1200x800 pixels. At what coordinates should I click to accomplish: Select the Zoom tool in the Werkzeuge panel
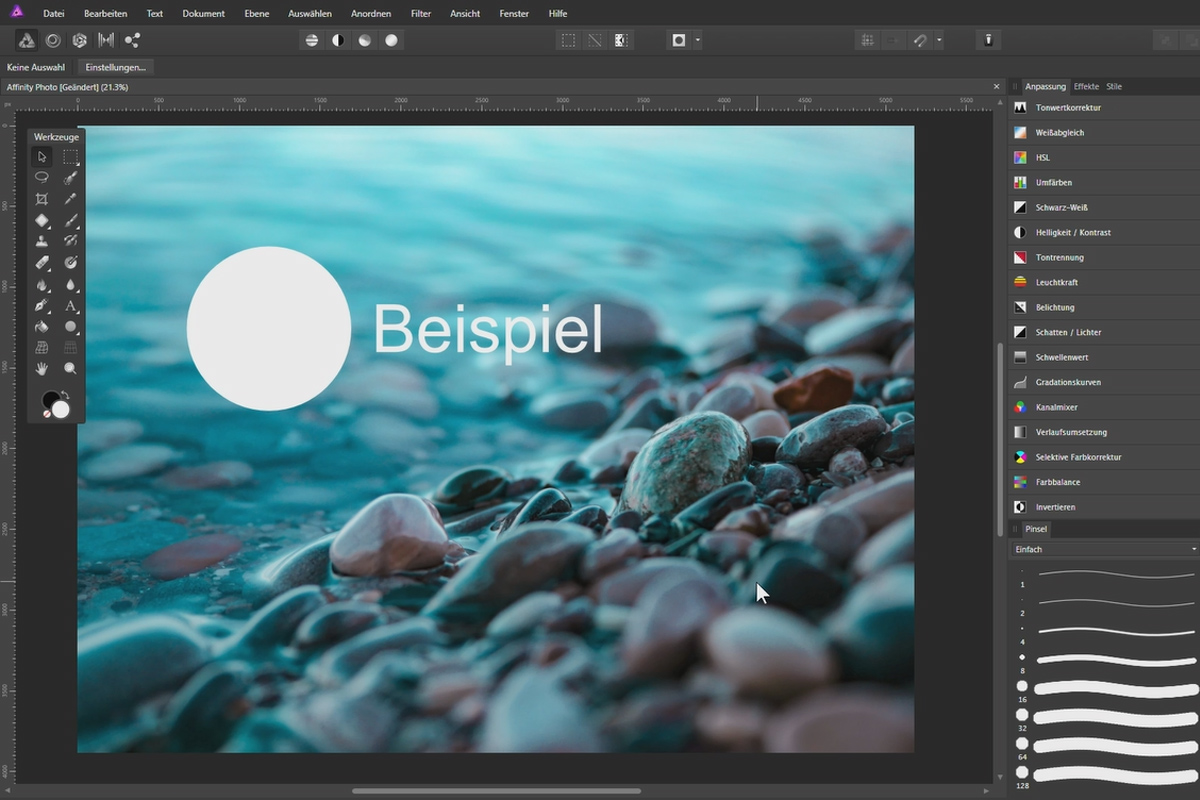tap(70, 368)
